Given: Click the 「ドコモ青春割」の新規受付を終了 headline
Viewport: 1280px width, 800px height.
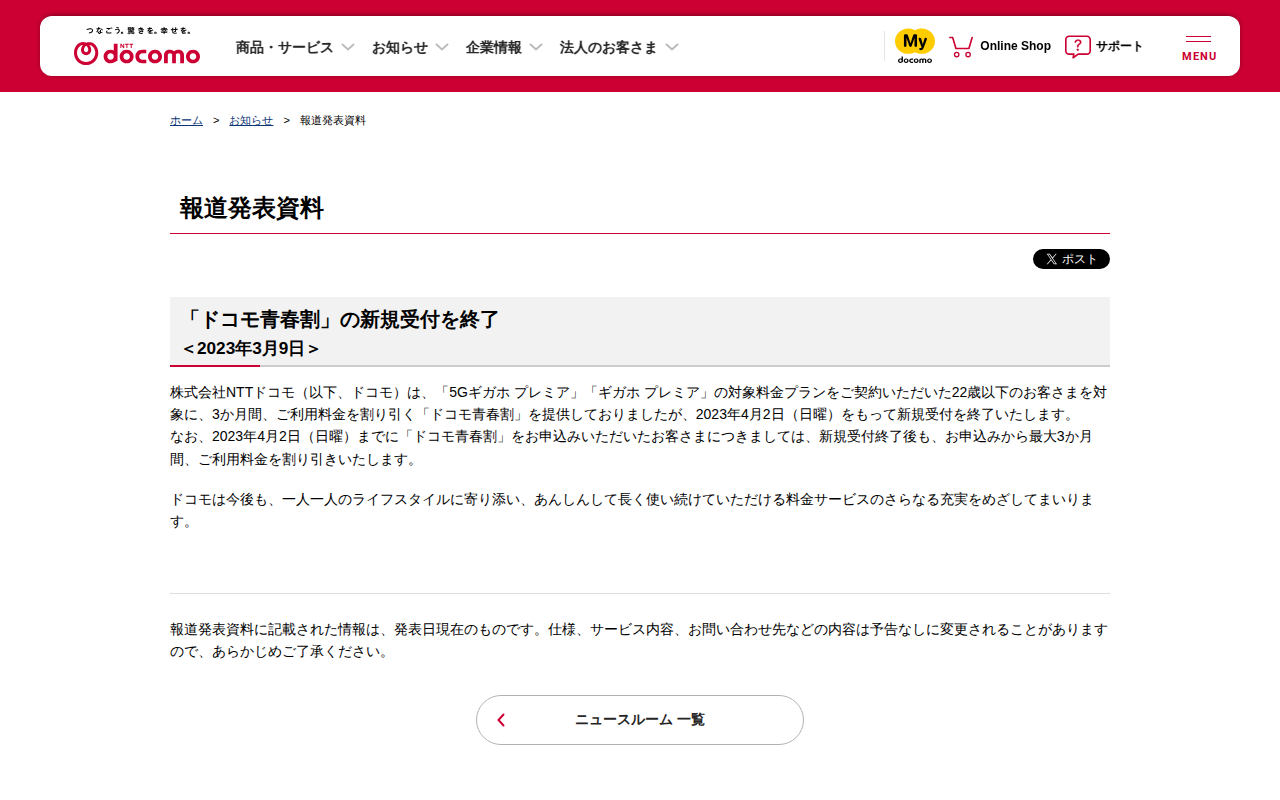Looking at the screenshot, I should tap(341, 320).
